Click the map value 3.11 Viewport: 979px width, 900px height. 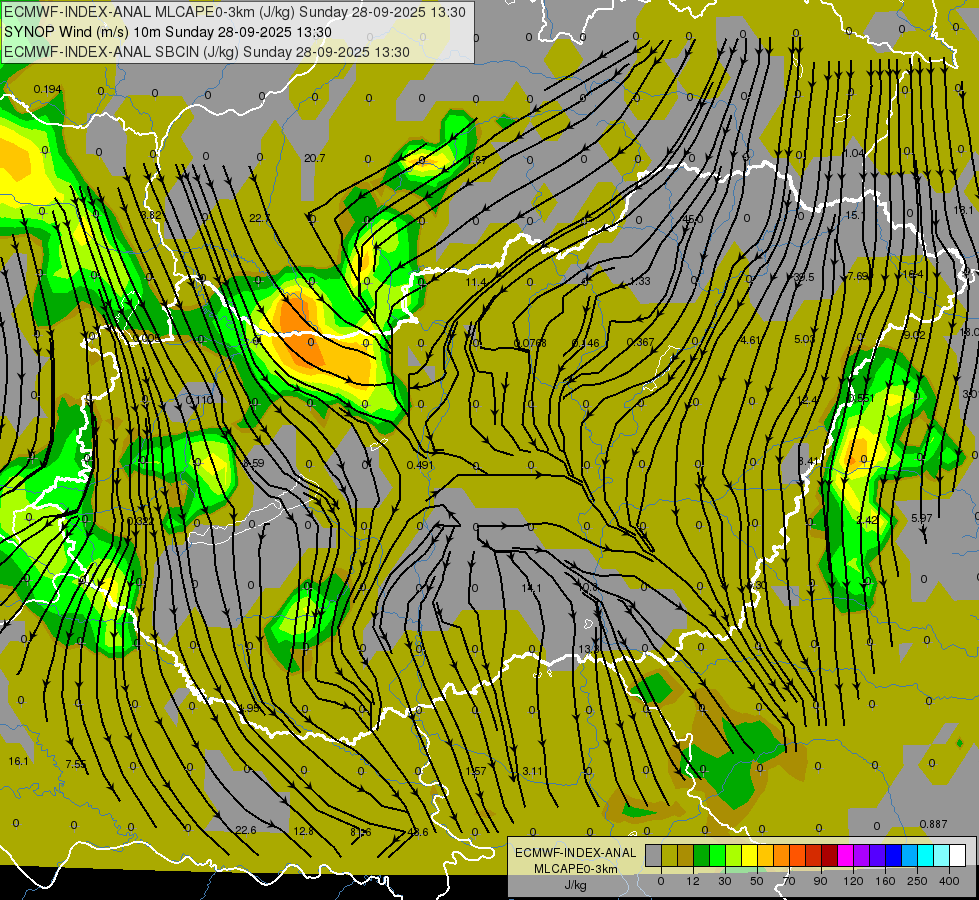(x=533, y=771)
